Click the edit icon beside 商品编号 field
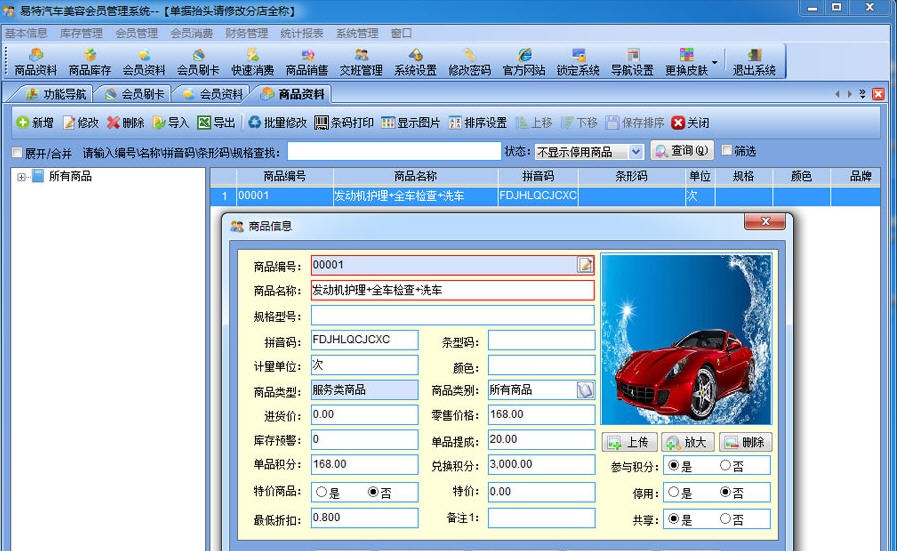The width and height of the screenshot is (897, 551). coord(585,265)
